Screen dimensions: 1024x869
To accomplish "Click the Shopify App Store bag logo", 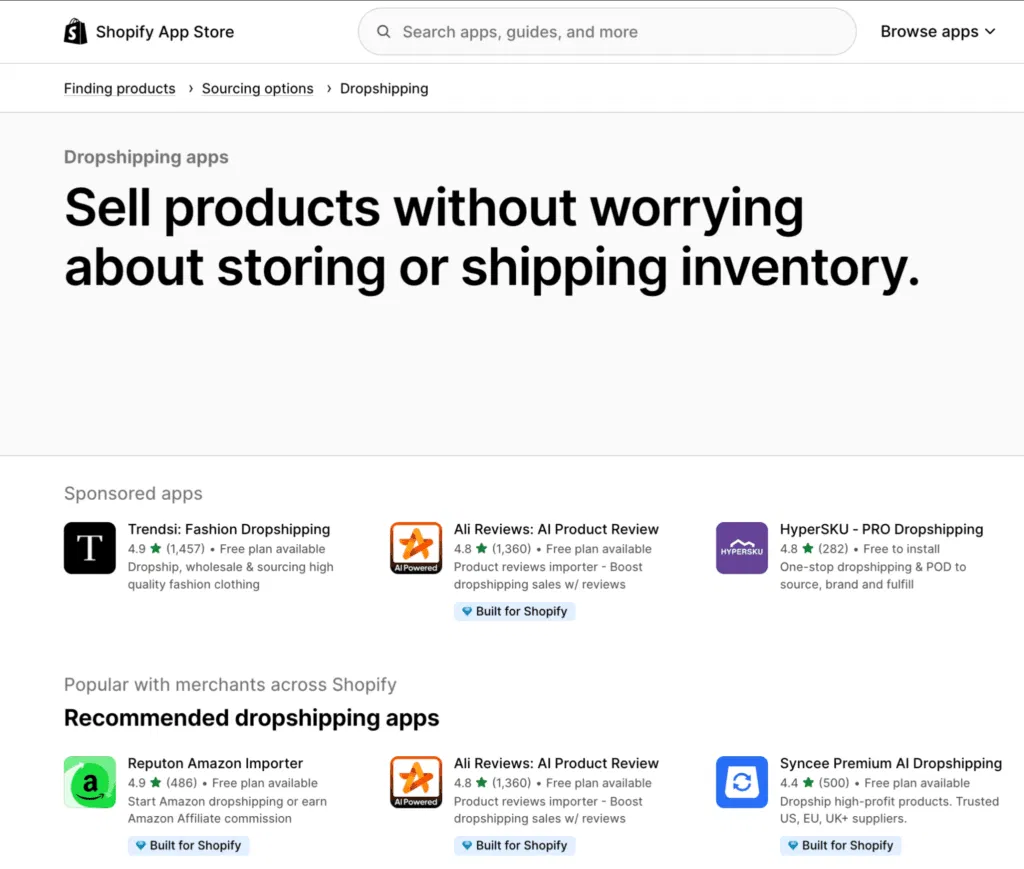I will tap(75, 31).
